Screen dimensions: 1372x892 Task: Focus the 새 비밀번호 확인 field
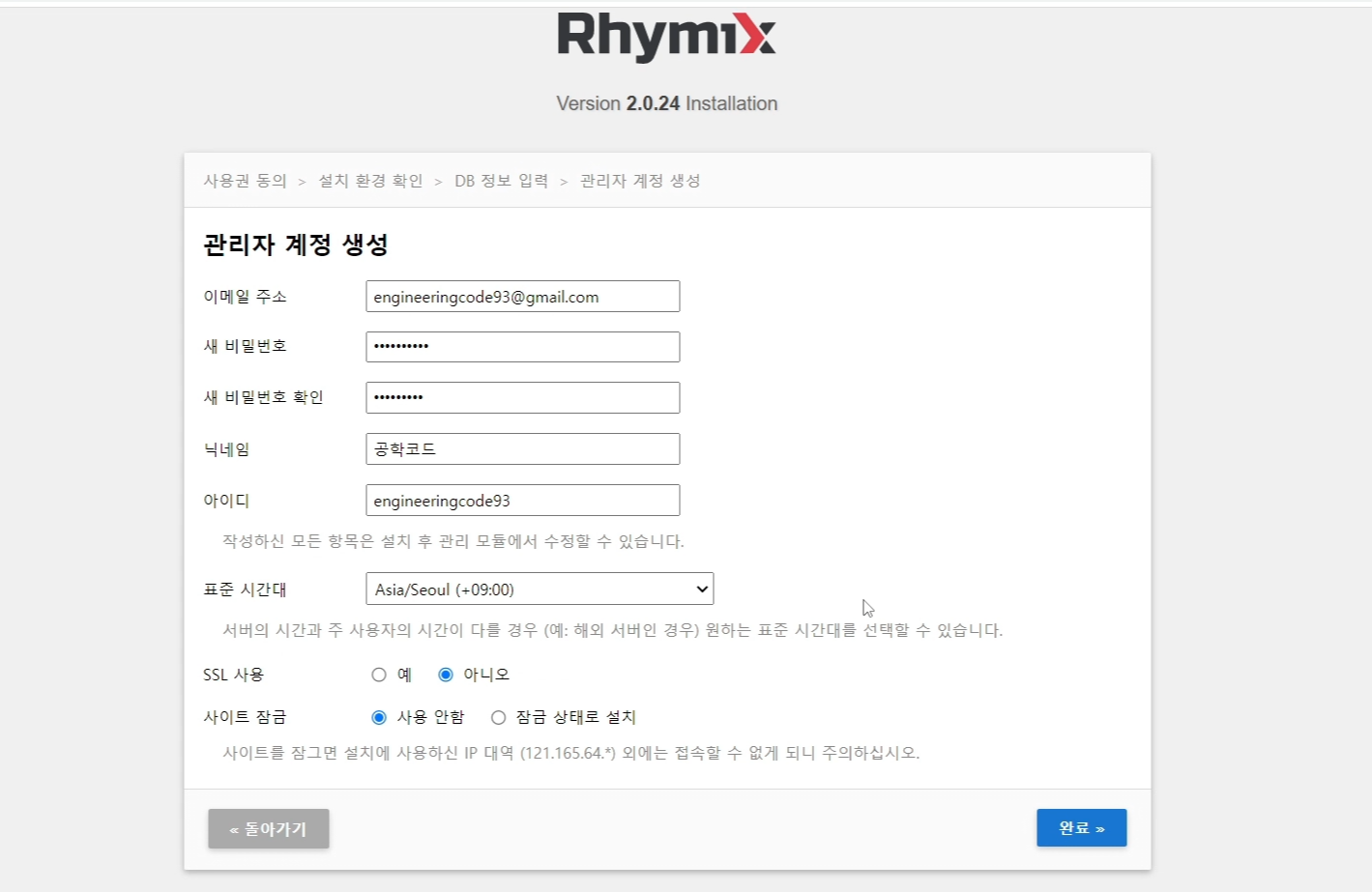(522, 397)
